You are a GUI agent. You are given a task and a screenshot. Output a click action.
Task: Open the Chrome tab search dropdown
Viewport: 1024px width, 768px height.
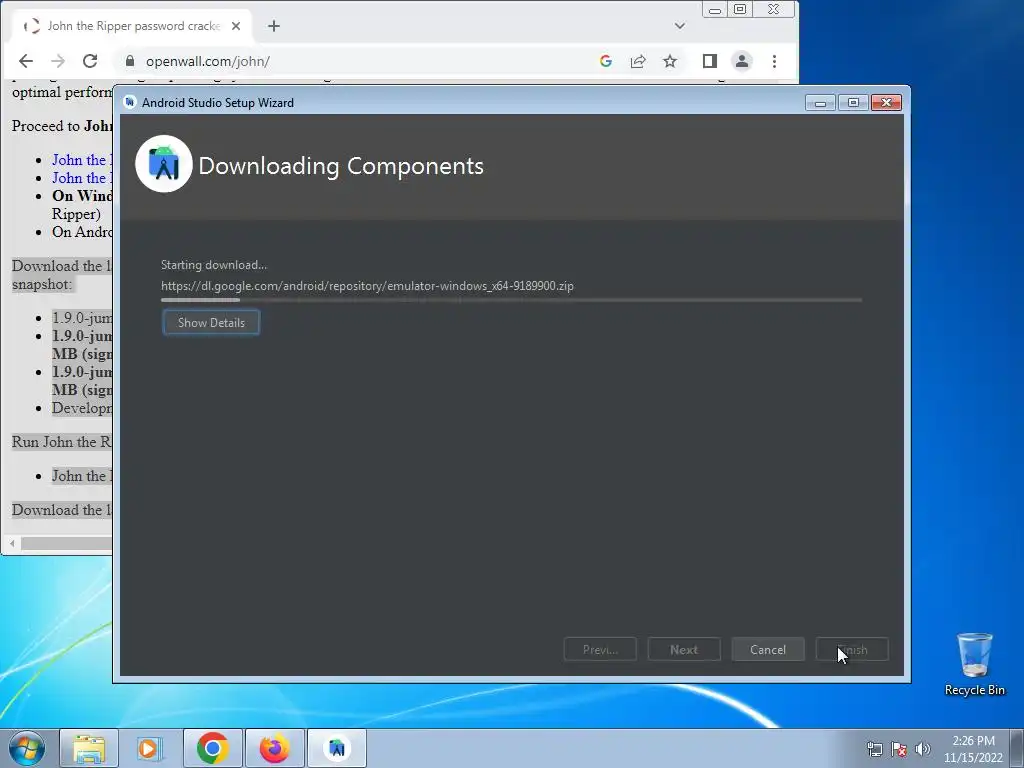(x=680, y=26)
